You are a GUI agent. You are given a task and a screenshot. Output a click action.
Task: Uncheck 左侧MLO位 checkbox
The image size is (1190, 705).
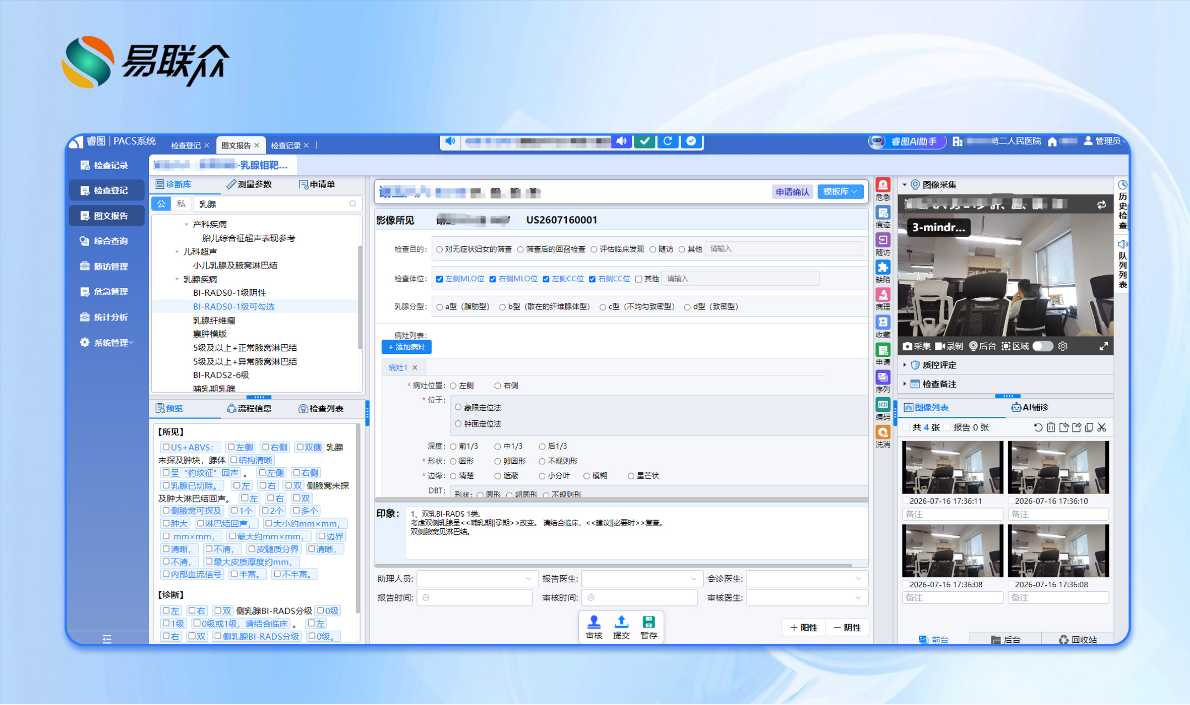click(439, 279)
